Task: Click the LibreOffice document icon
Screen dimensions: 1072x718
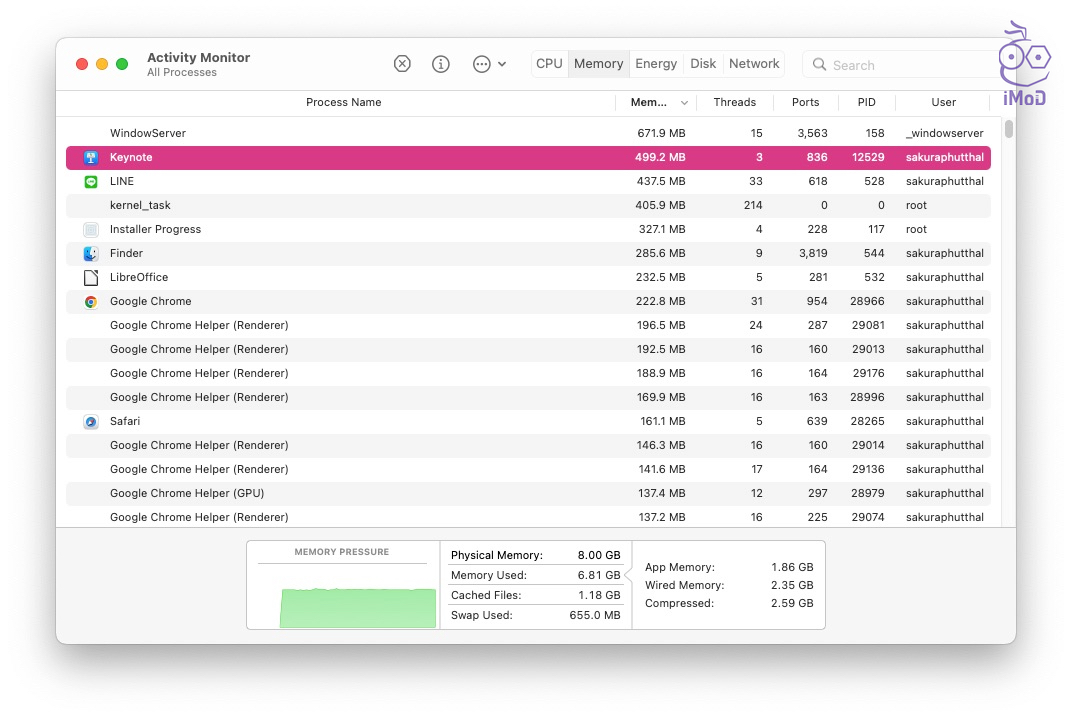Action: tap(91, 277)
